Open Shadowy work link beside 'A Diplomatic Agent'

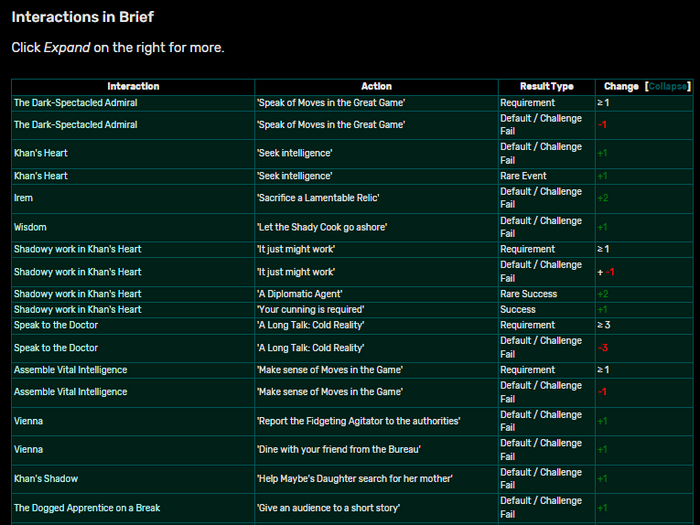coord(77,294)
